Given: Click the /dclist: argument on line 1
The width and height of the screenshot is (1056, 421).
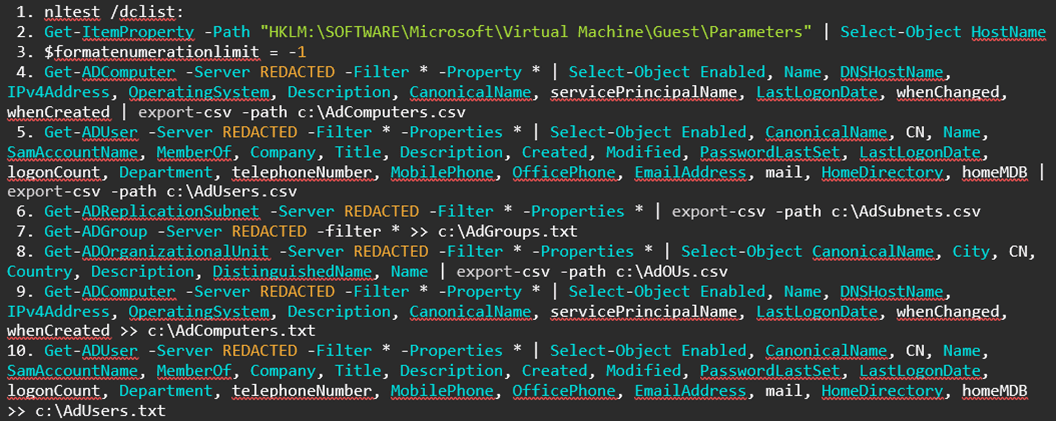Looking at the screenshot, I should pyautogui.click(x=146, y=12).
